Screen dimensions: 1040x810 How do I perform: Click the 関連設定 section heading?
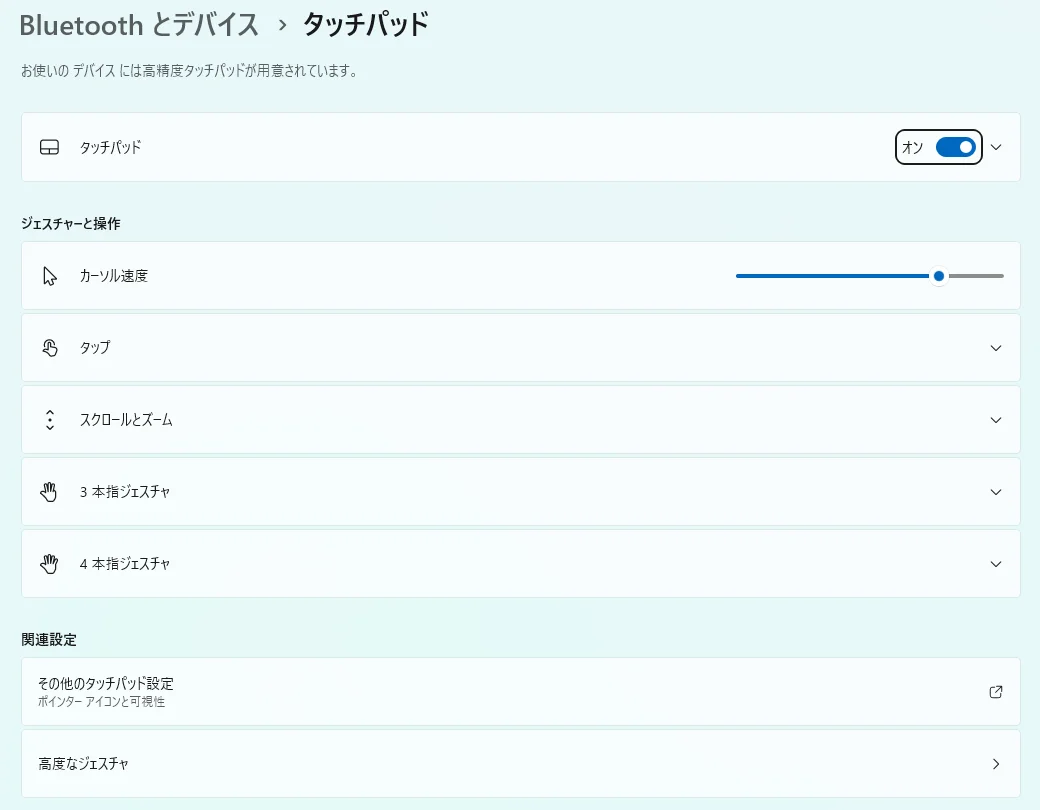[x=49, y=640]
